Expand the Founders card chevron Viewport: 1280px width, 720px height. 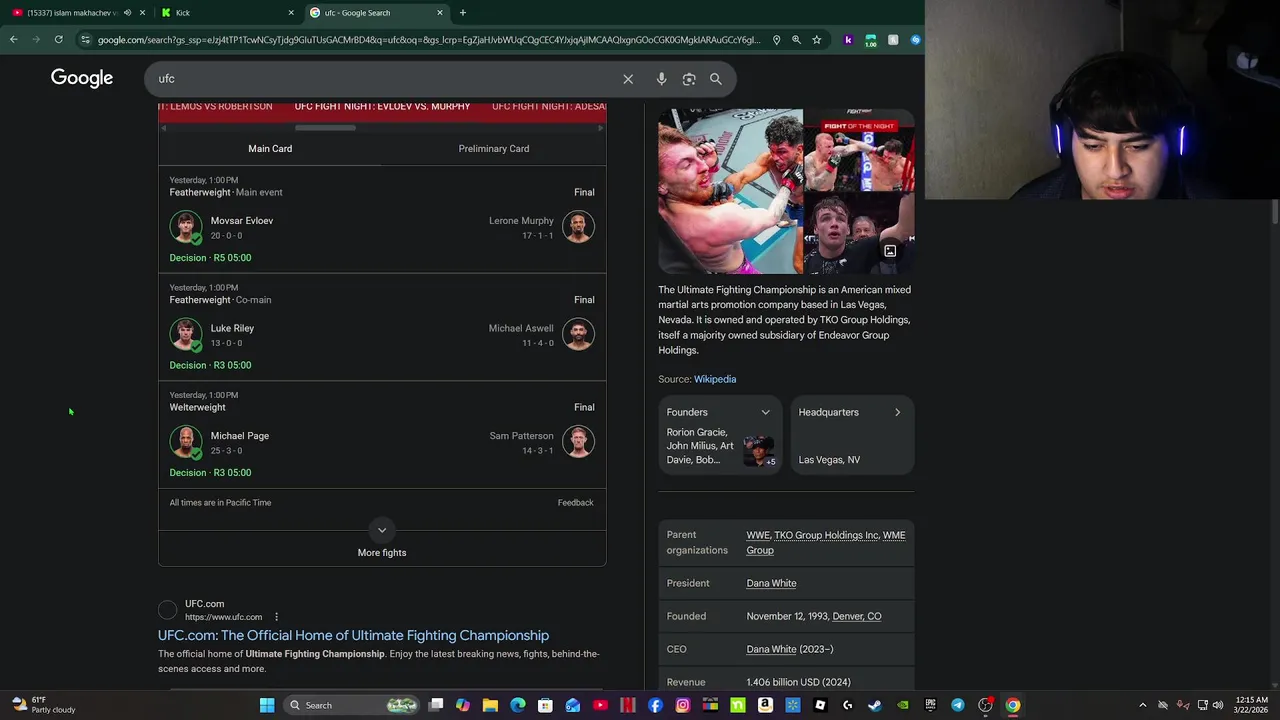point(766,412)
